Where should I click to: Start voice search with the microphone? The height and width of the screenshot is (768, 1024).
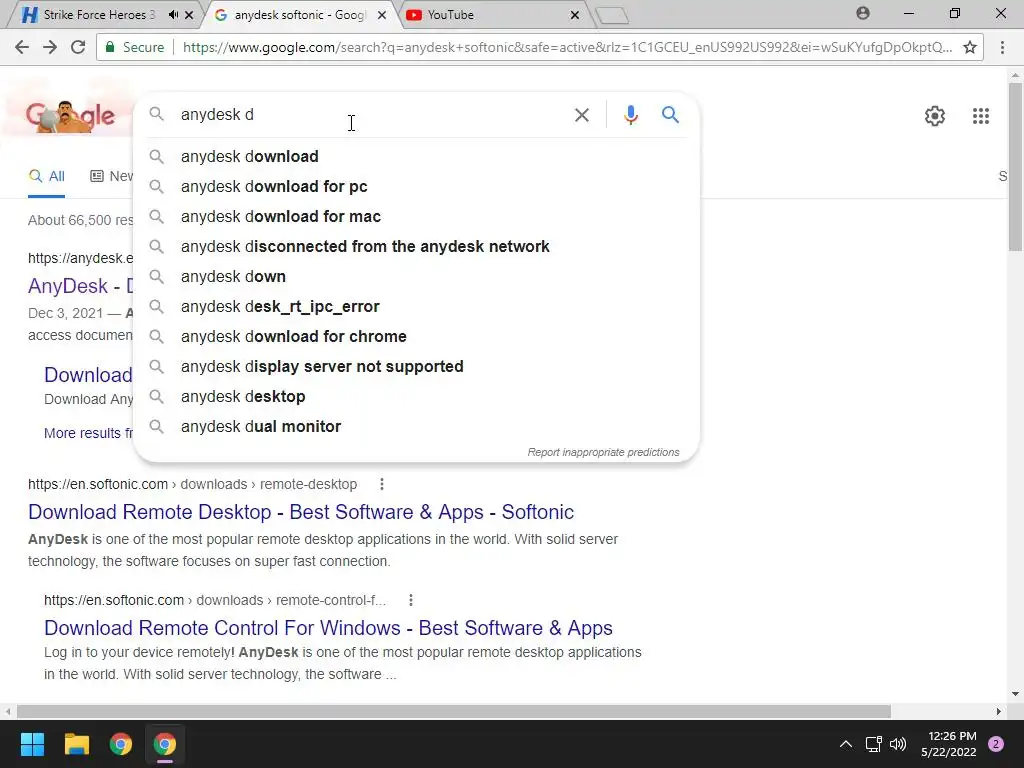coord(630,115)
